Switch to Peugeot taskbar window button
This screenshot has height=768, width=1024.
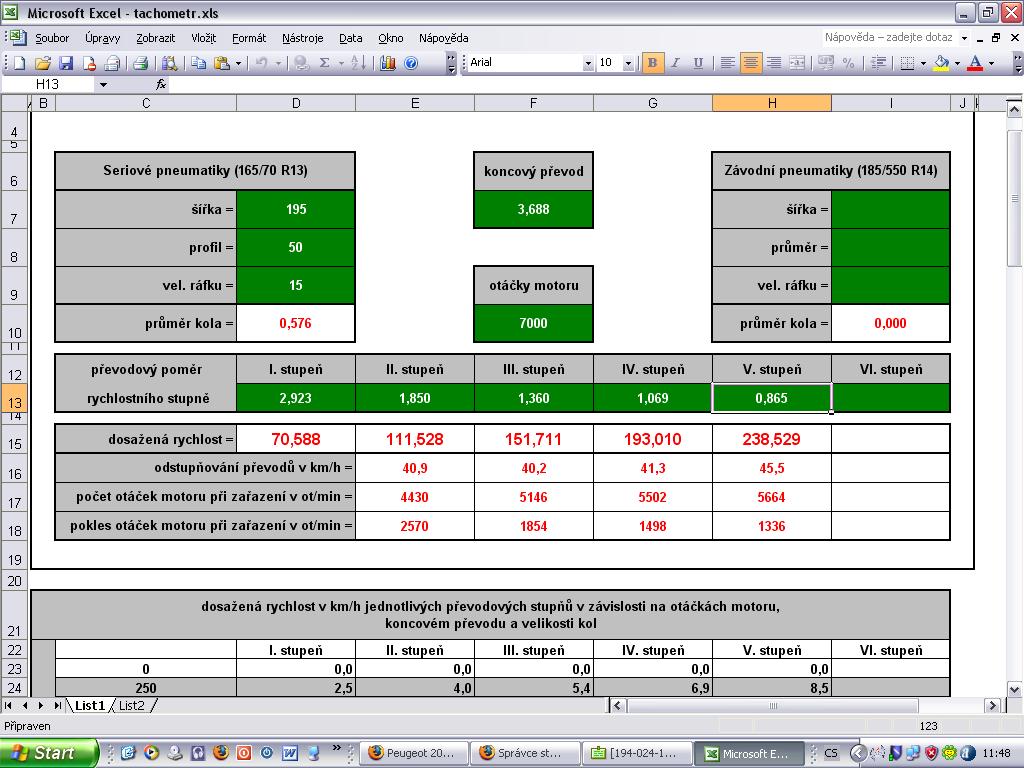pos(411,753)
